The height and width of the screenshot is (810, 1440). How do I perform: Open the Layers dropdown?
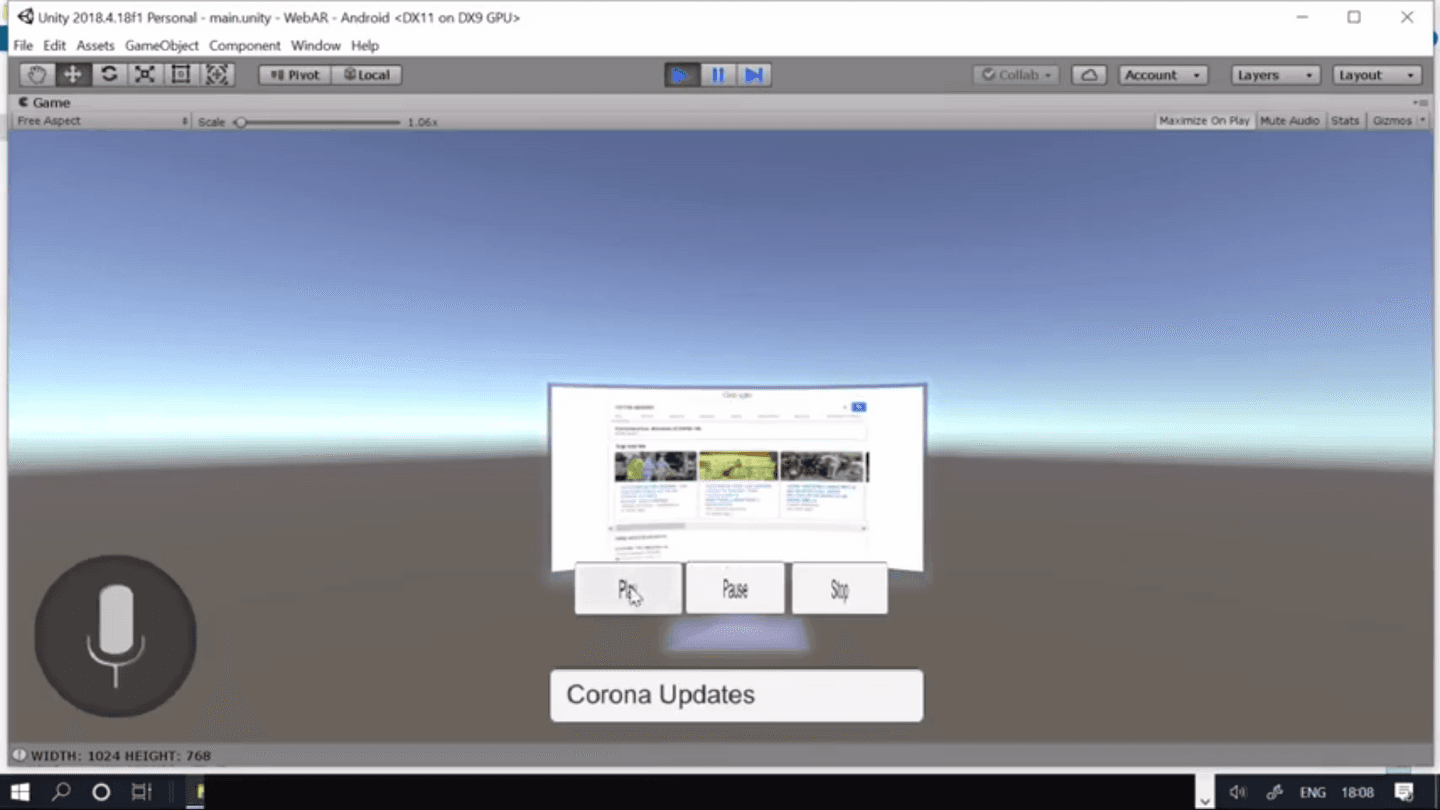[x=1274, y=75]
